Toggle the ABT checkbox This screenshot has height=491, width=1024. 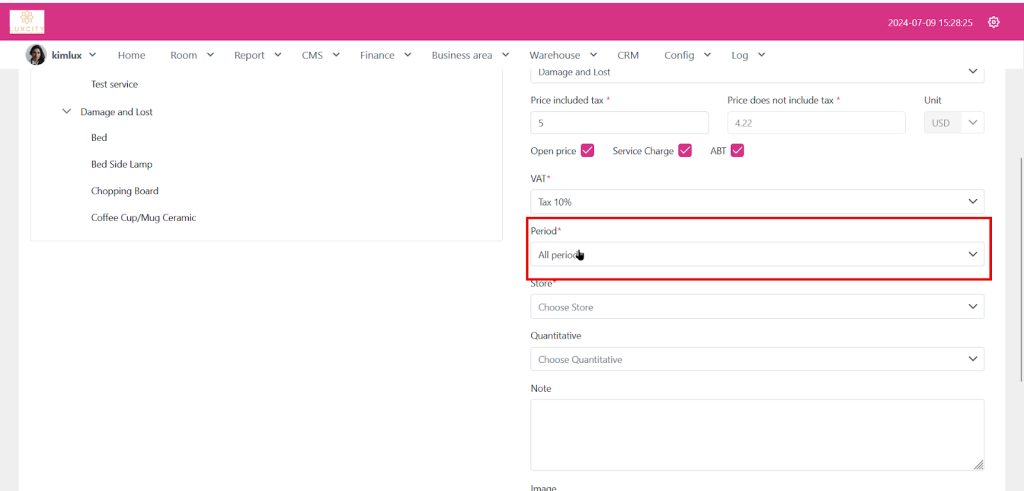pos(737,151)
